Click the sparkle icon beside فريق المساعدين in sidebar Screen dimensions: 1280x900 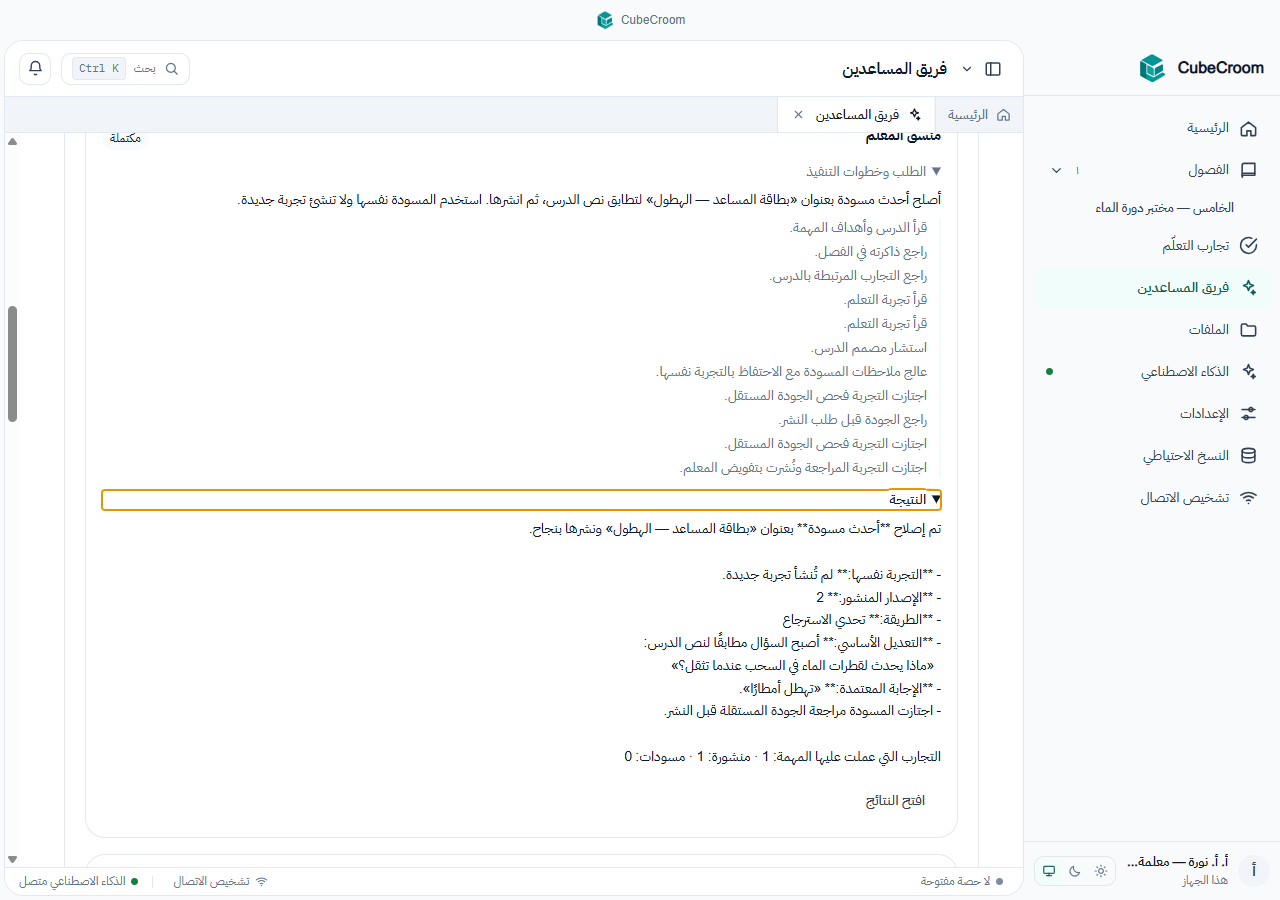point(1248,288)
